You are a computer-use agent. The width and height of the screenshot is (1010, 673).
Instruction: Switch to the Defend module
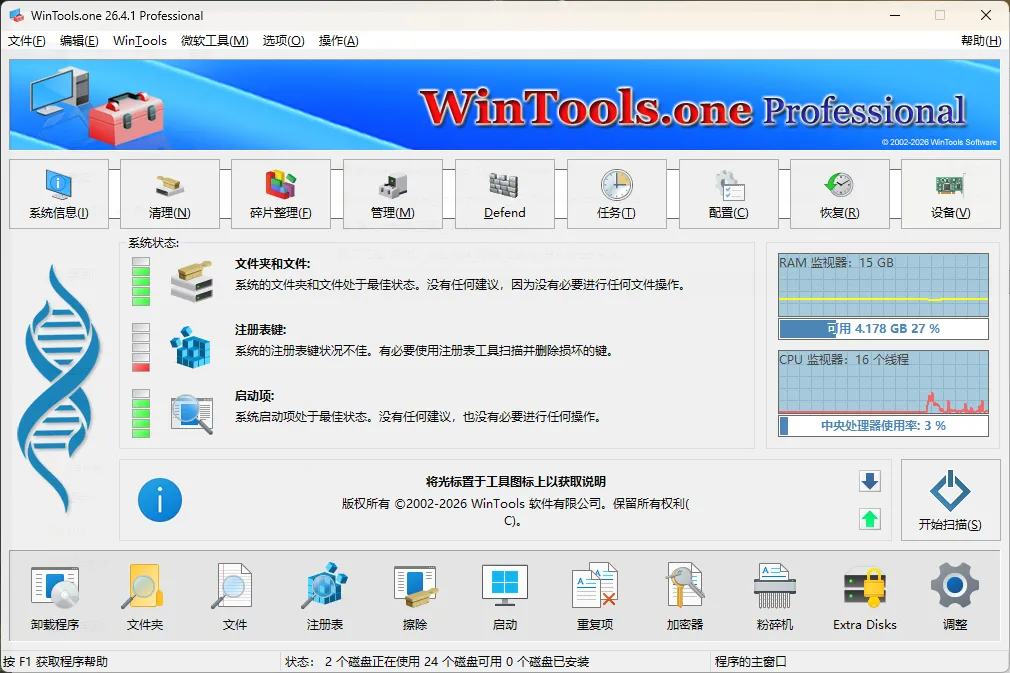[504, 194]
